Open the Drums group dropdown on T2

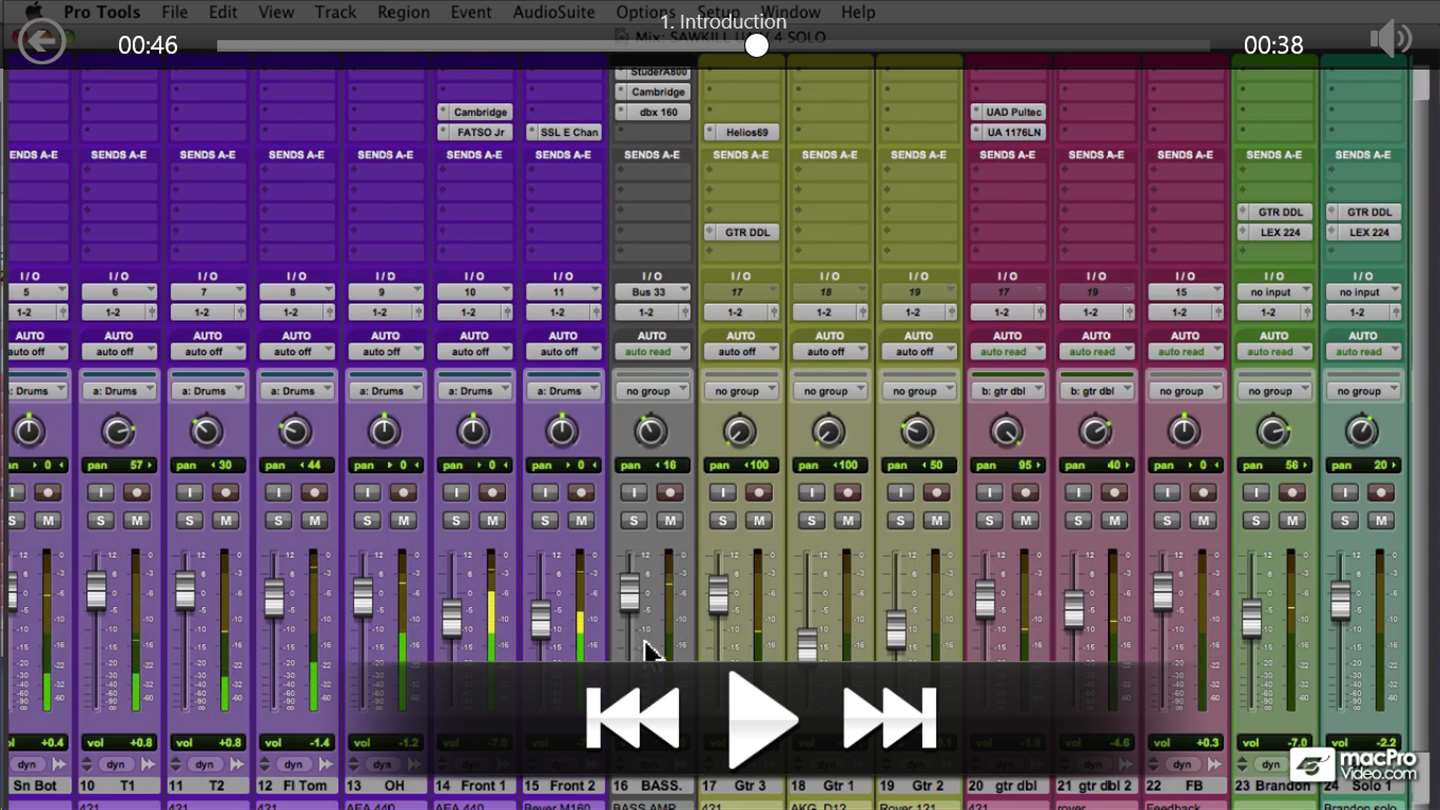[208, 391]
